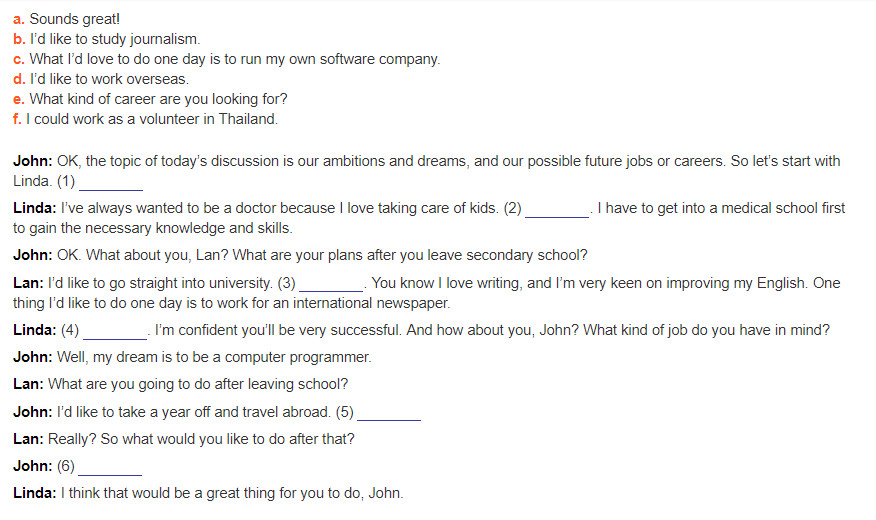
Task: Click the orange letter 'a.' marker
Action: pyautogui.click(x=19, y=20)
